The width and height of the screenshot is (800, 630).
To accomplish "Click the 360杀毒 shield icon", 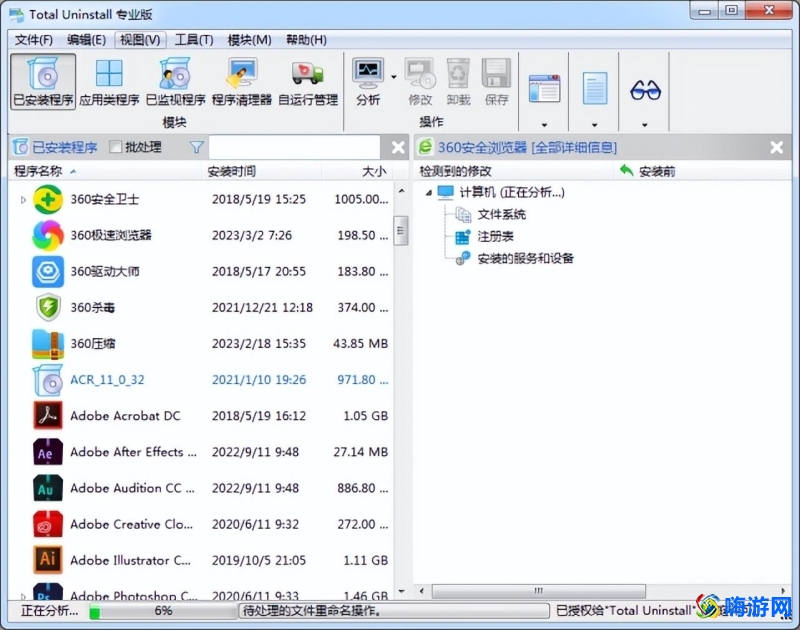I will [x=48, y=308].
